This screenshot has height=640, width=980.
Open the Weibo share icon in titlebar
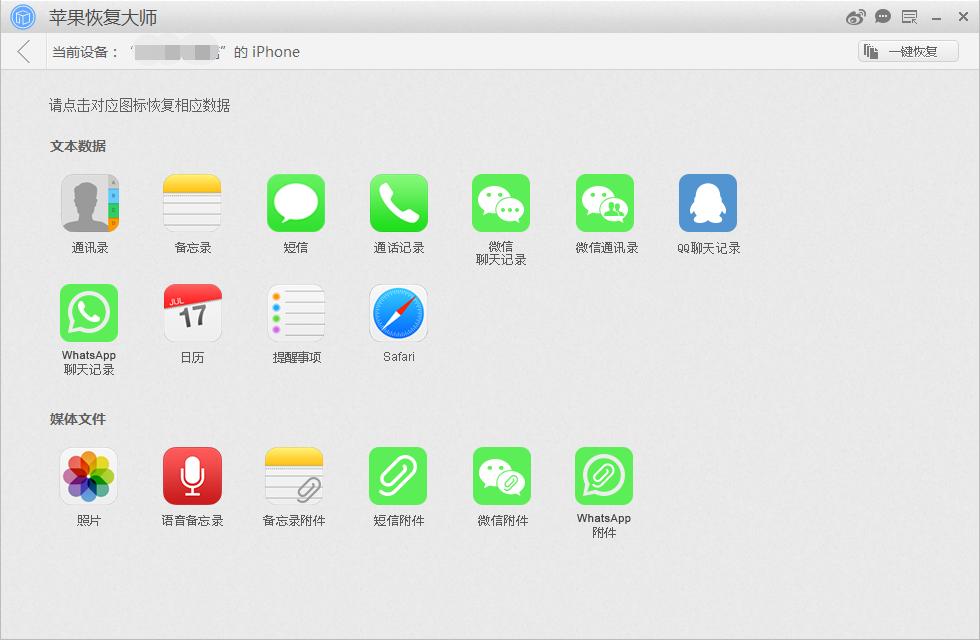[x=854, y=16]
